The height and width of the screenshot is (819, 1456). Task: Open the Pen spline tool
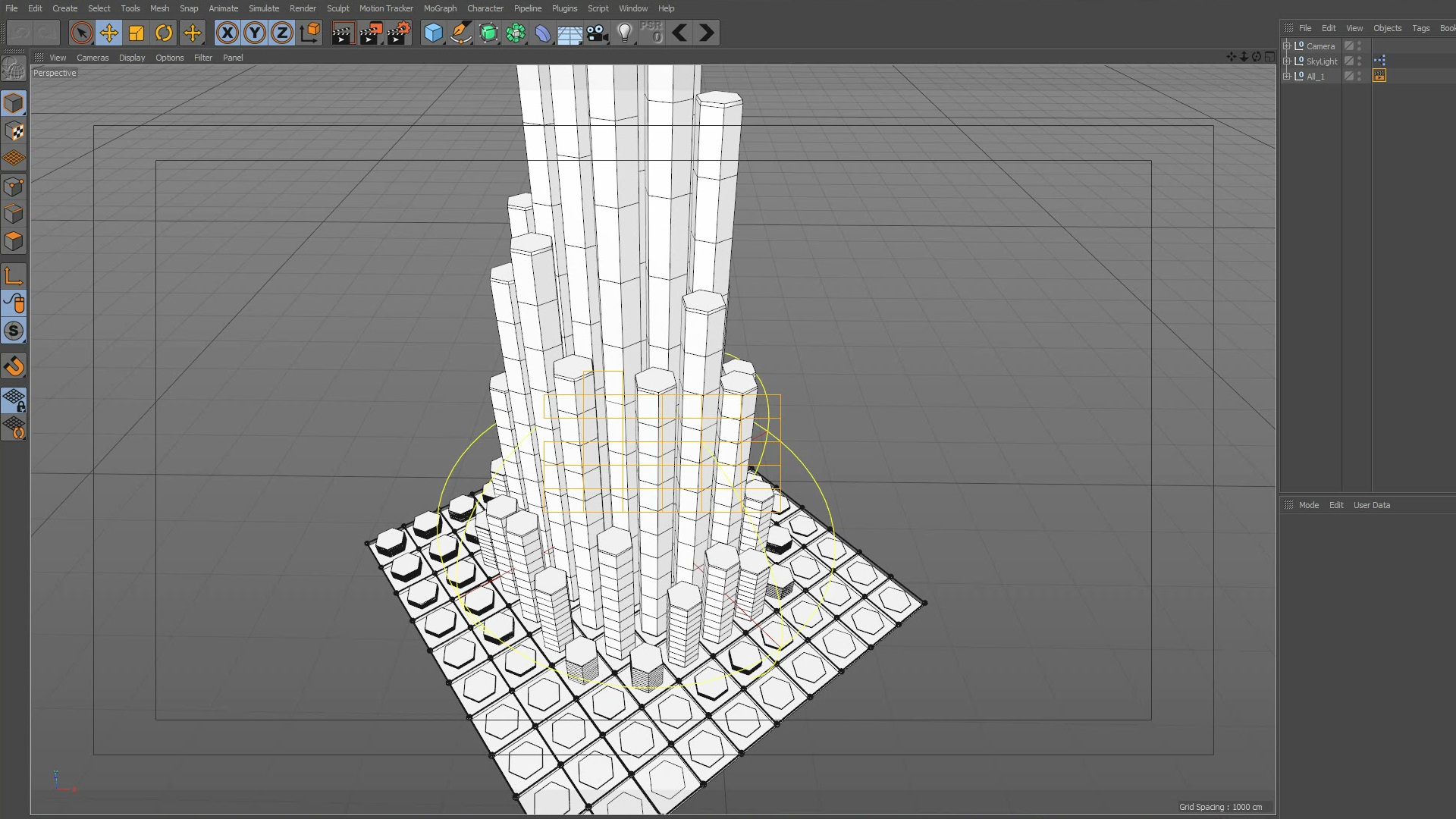[460, 33]
